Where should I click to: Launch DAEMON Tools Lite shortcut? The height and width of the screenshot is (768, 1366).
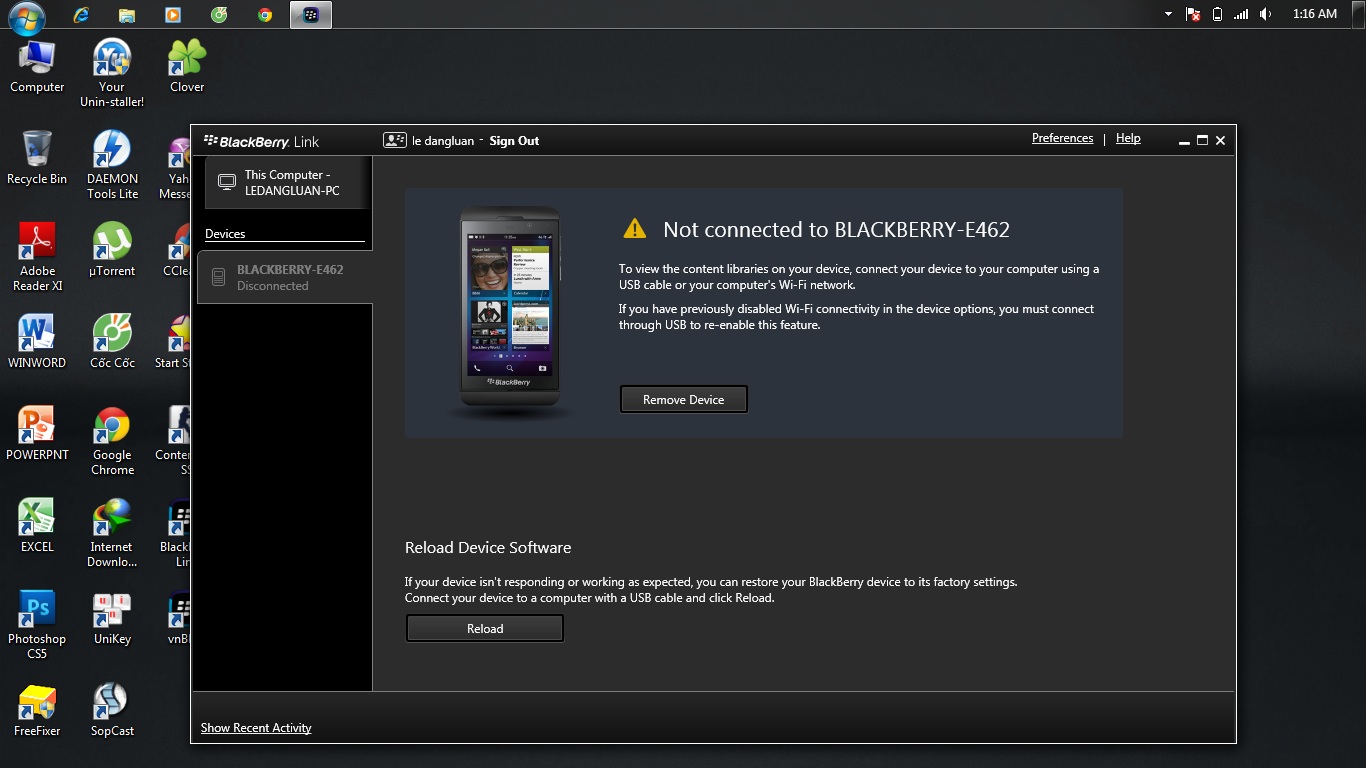pos(112,165)
